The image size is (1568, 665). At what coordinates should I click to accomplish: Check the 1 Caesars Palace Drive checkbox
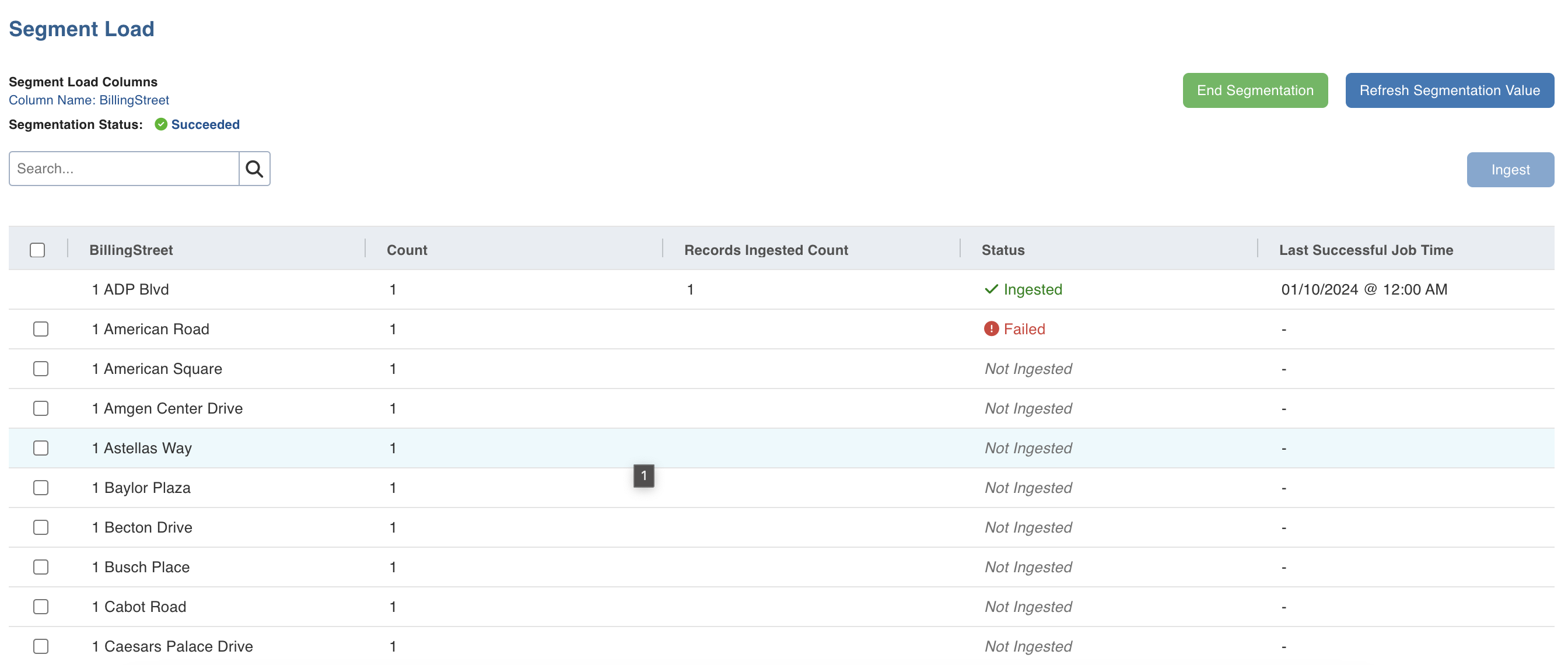point(41,646)
